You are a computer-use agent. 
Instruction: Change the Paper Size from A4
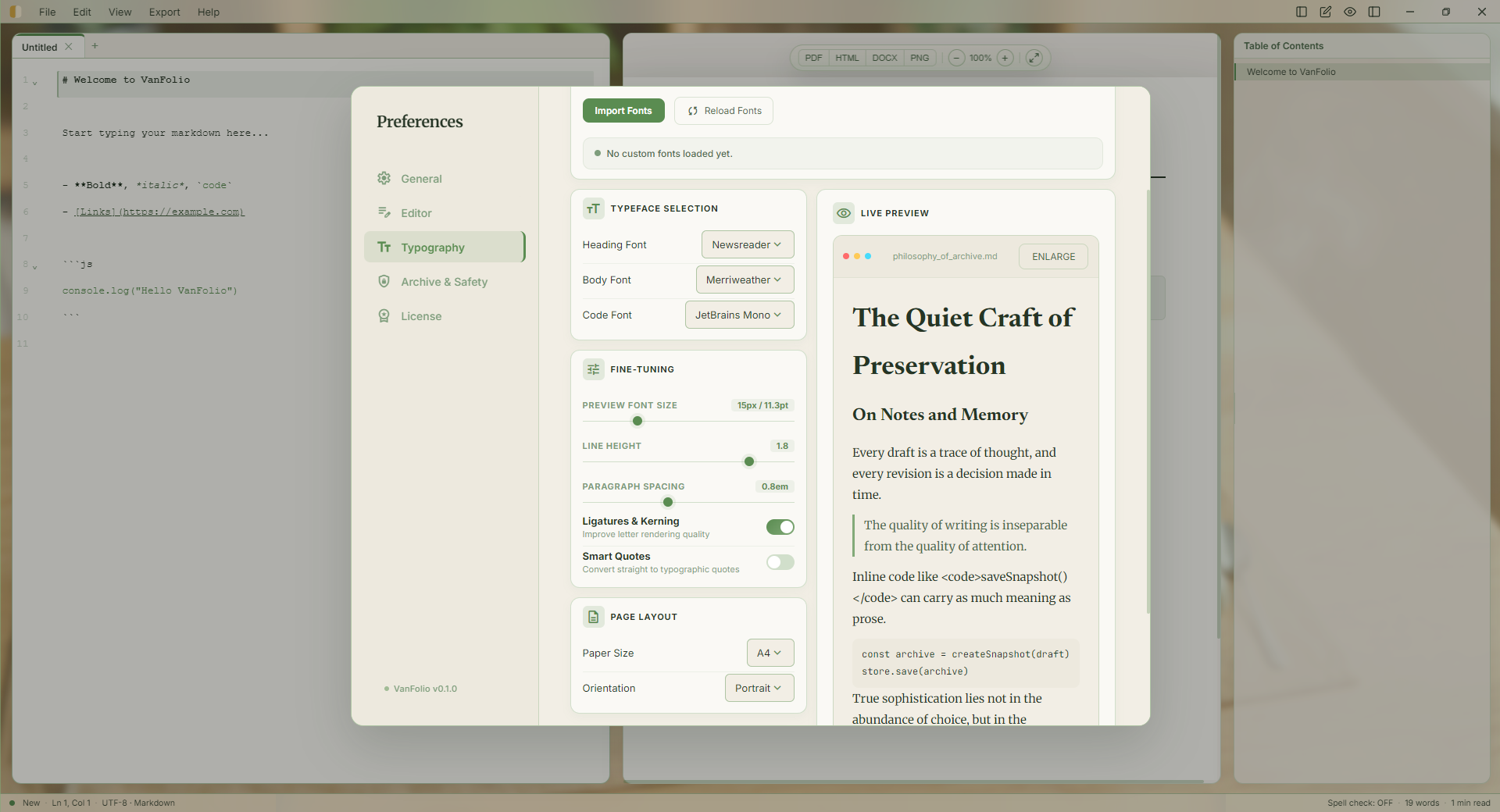click(x=769, y=653)
